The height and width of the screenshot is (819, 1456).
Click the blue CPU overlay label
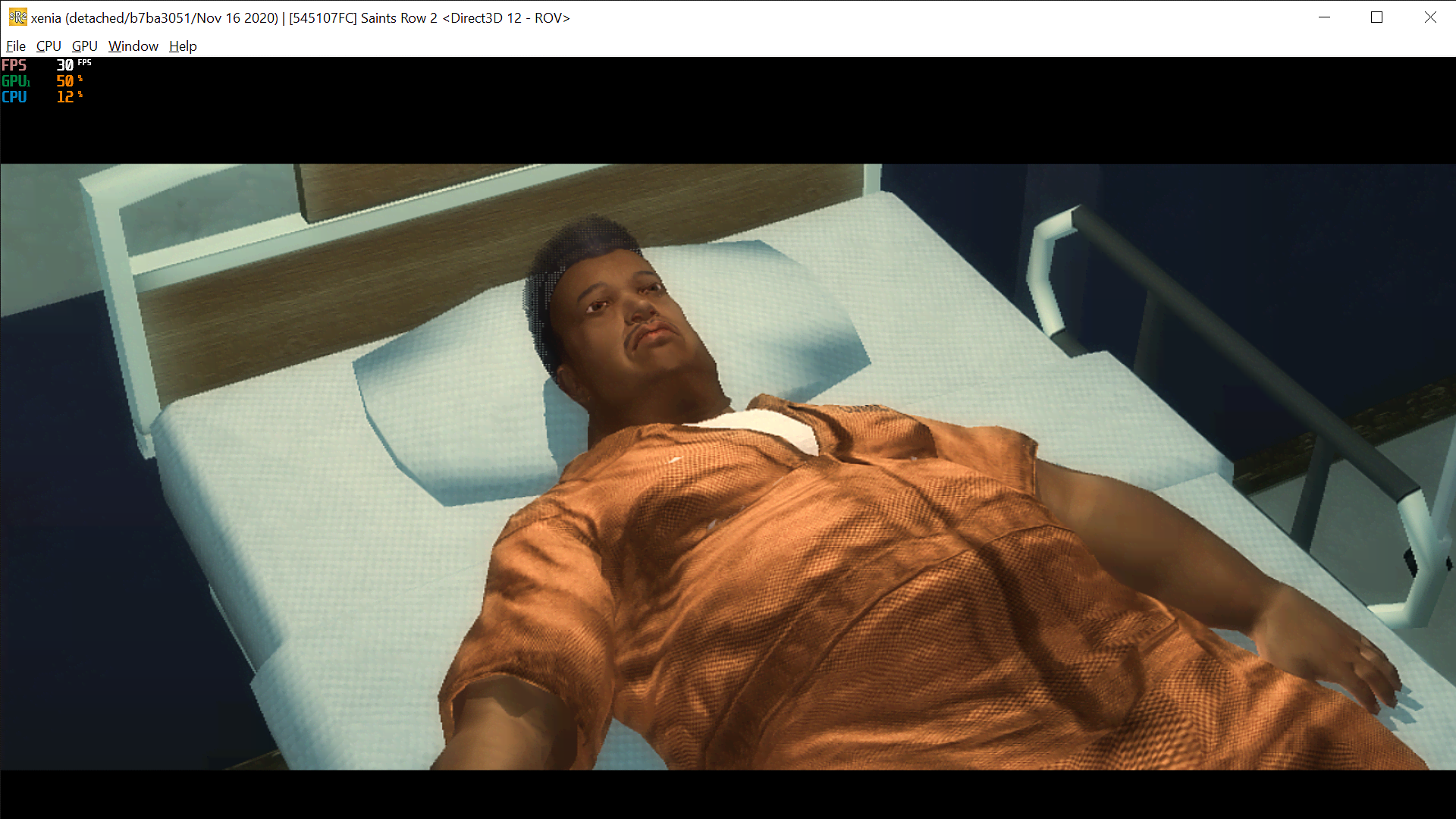tap(14, 97)
